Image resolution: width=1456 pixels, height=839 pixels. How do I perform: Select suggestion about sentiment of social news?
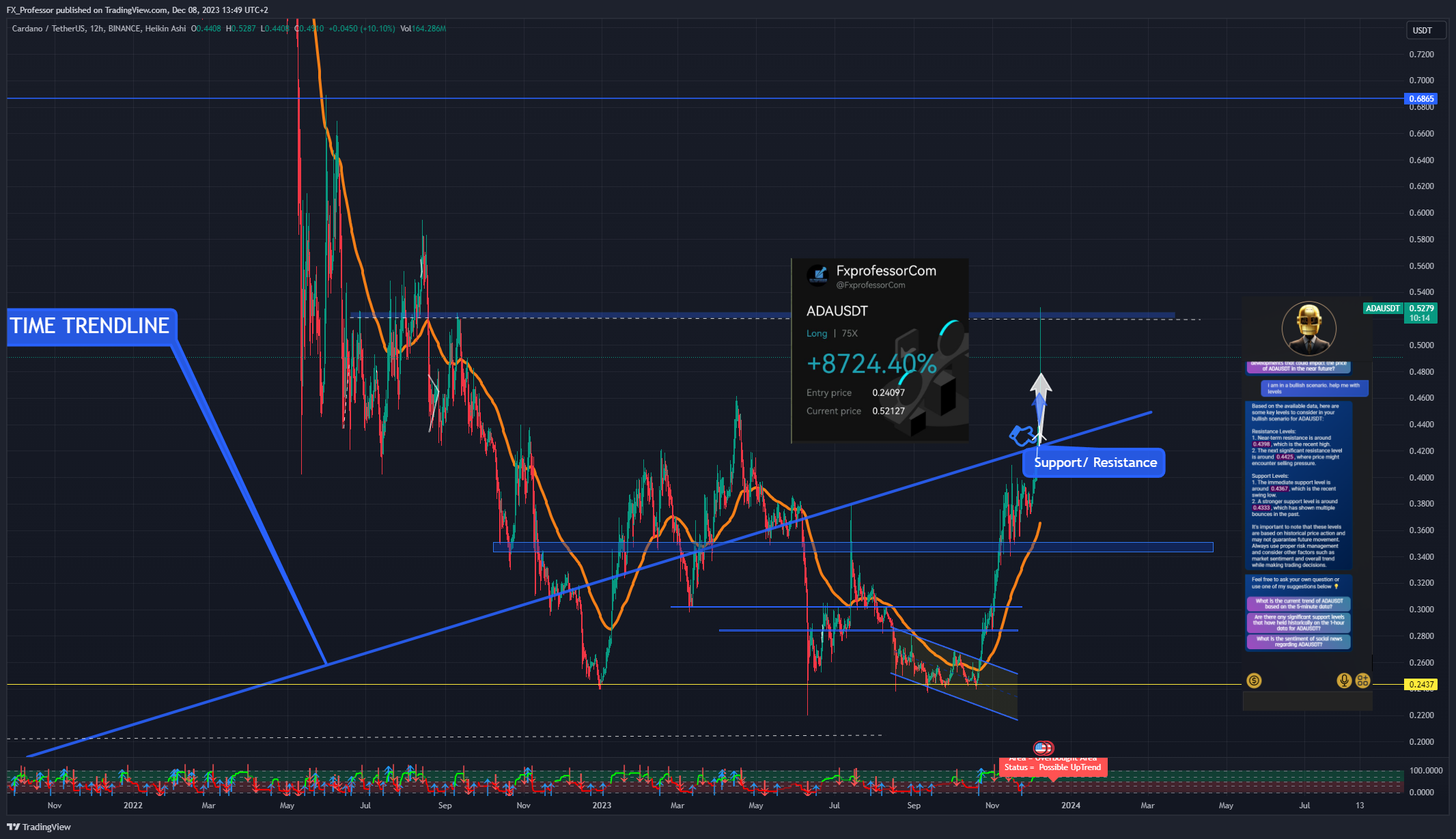tap(1299, 642)
